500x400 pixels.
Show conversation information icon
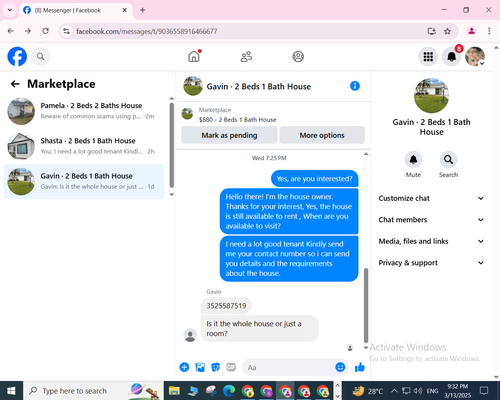coord(355,86)
